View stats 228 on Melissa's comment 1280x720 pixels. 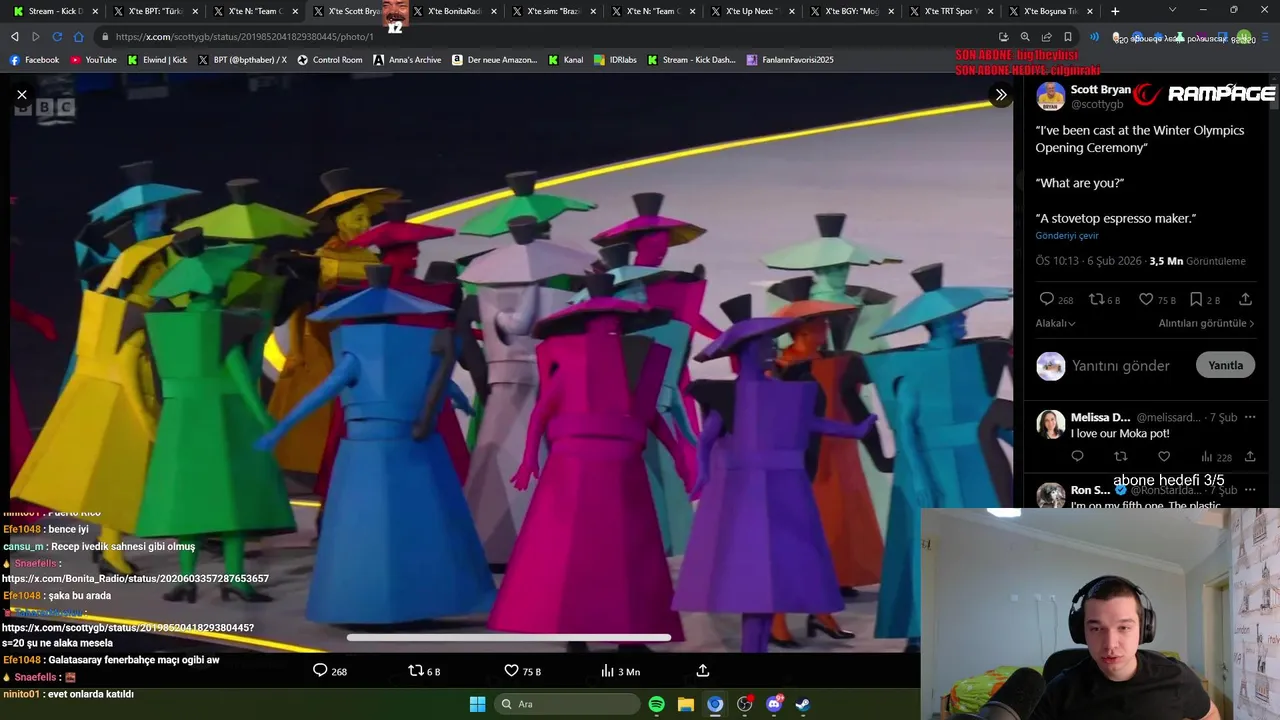(x=1216, y=457)
